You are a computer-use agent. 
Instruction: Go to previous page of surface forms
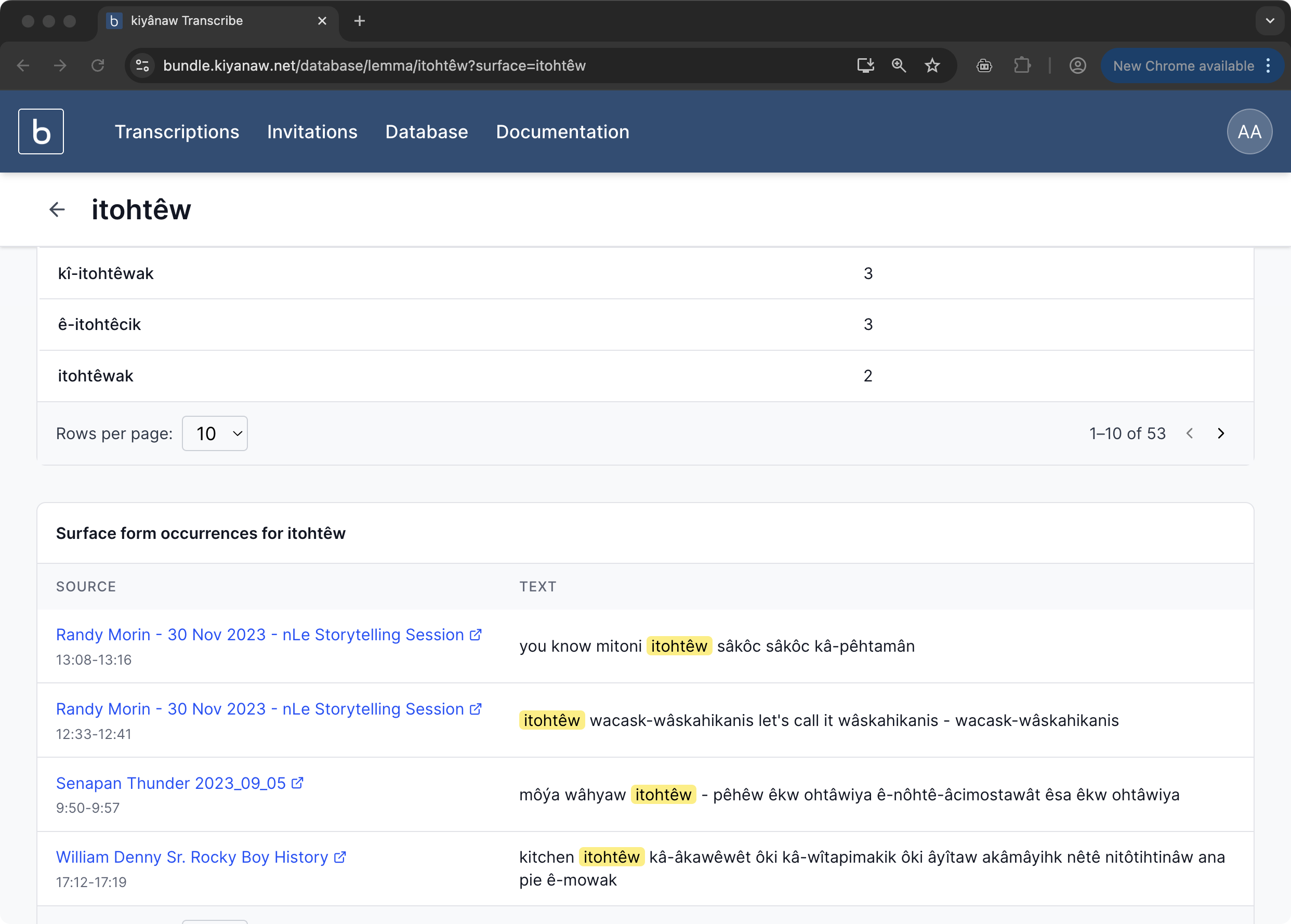pos(1189,433)
